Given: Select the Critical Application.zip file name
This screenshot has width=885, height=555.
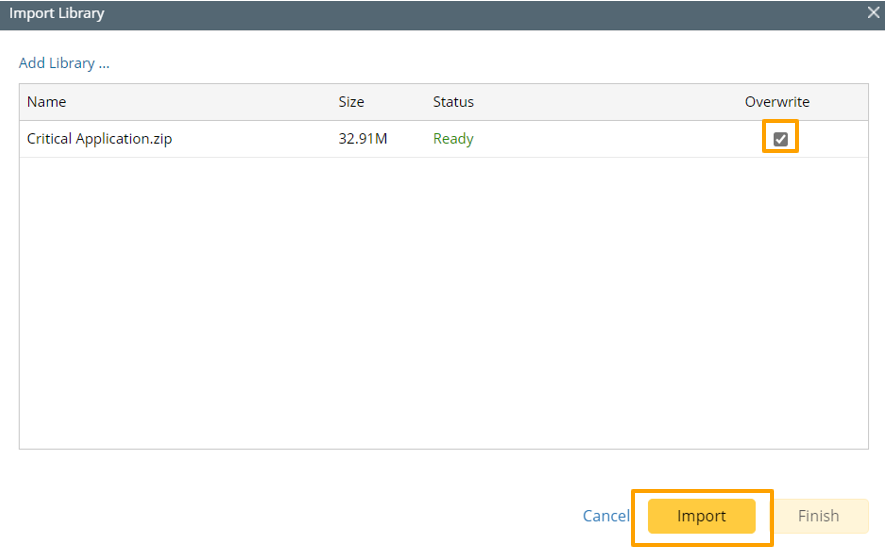Looking at the screenshot, I should tap(99, 139).
